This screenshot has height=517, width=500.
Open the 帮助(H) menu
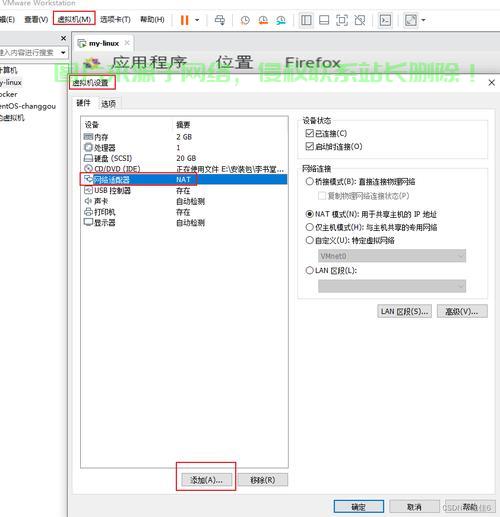152,19
